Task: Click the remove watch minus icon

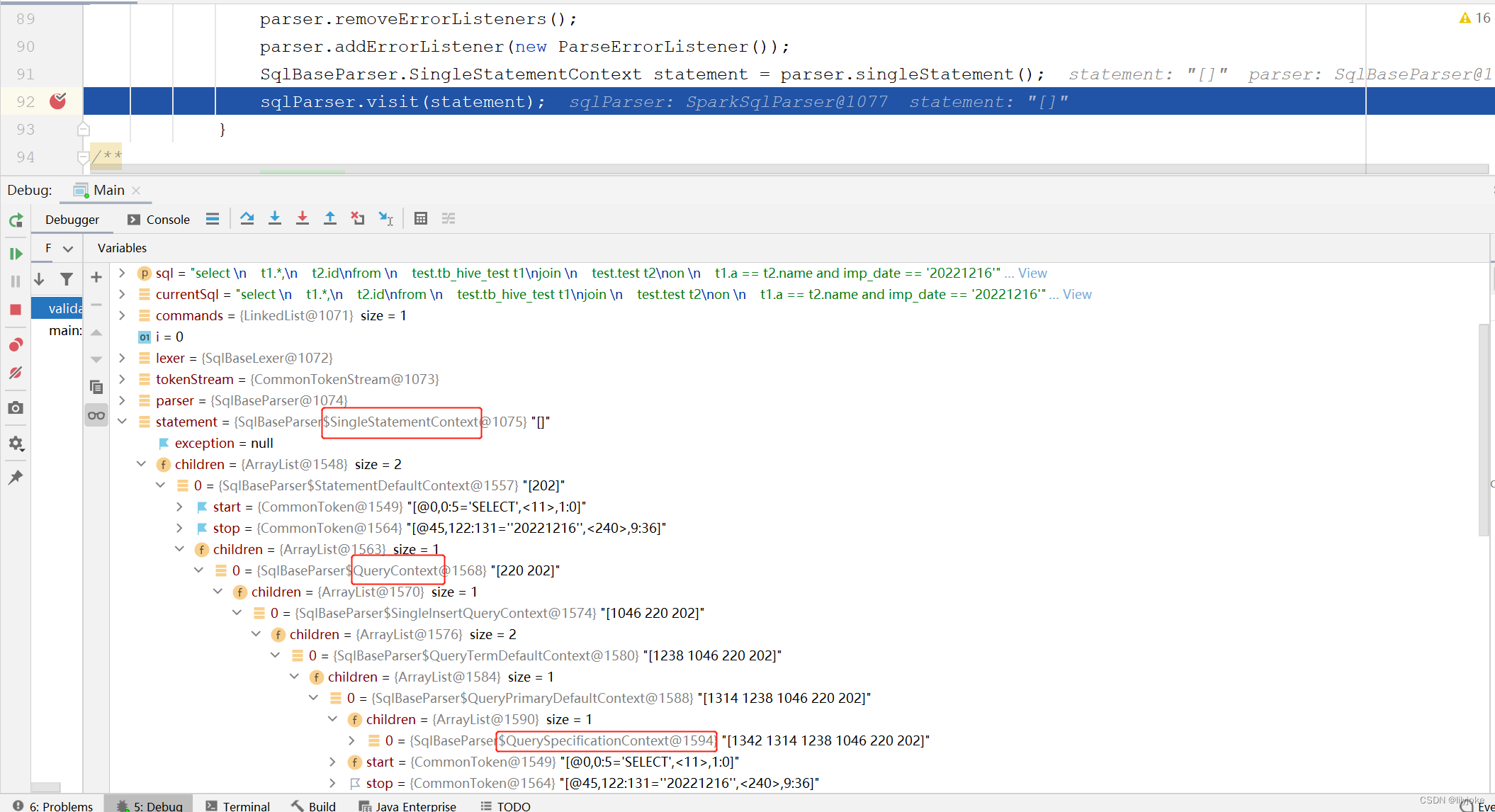Action: coord(96,305)
